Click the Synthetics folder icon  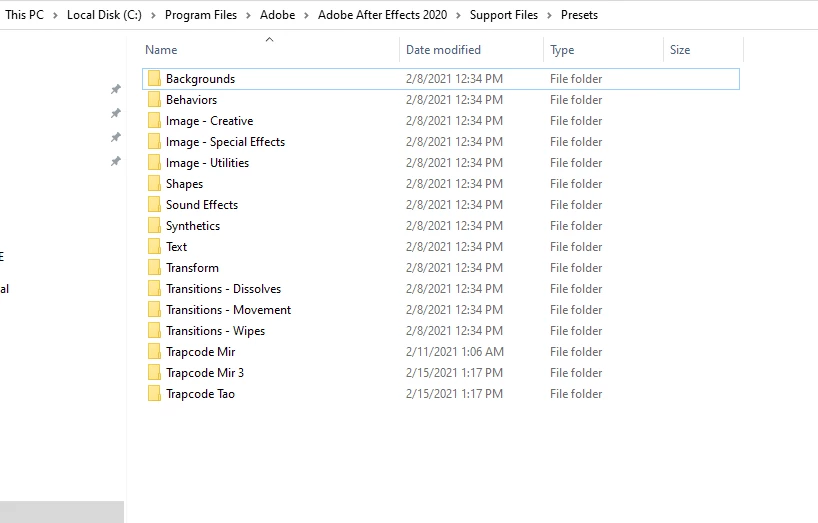pos(154,225)
